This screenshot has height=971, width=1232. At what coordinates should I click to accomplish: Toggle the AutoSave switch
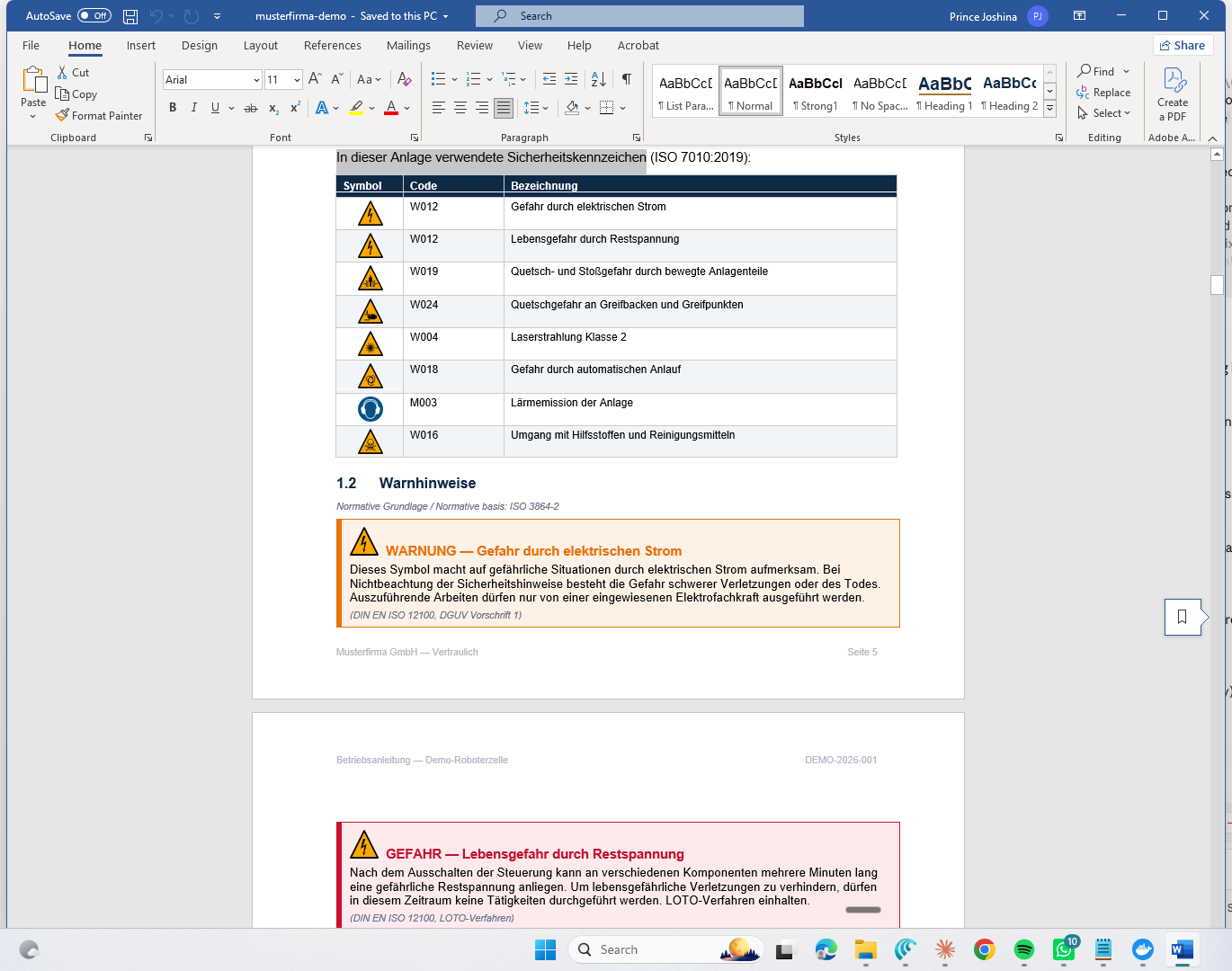[x=94, y=15]
